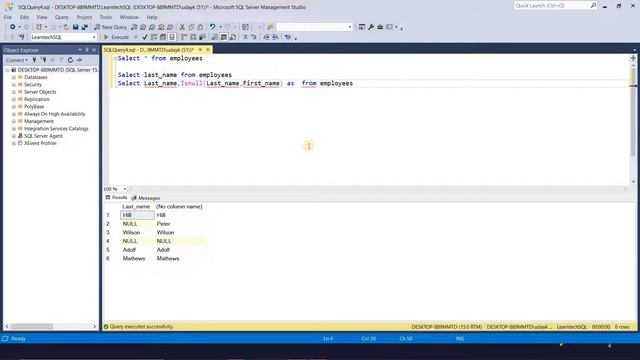Open the File menu
The height and width of the screenshot is (360, 640).
(x=8, y=17)
